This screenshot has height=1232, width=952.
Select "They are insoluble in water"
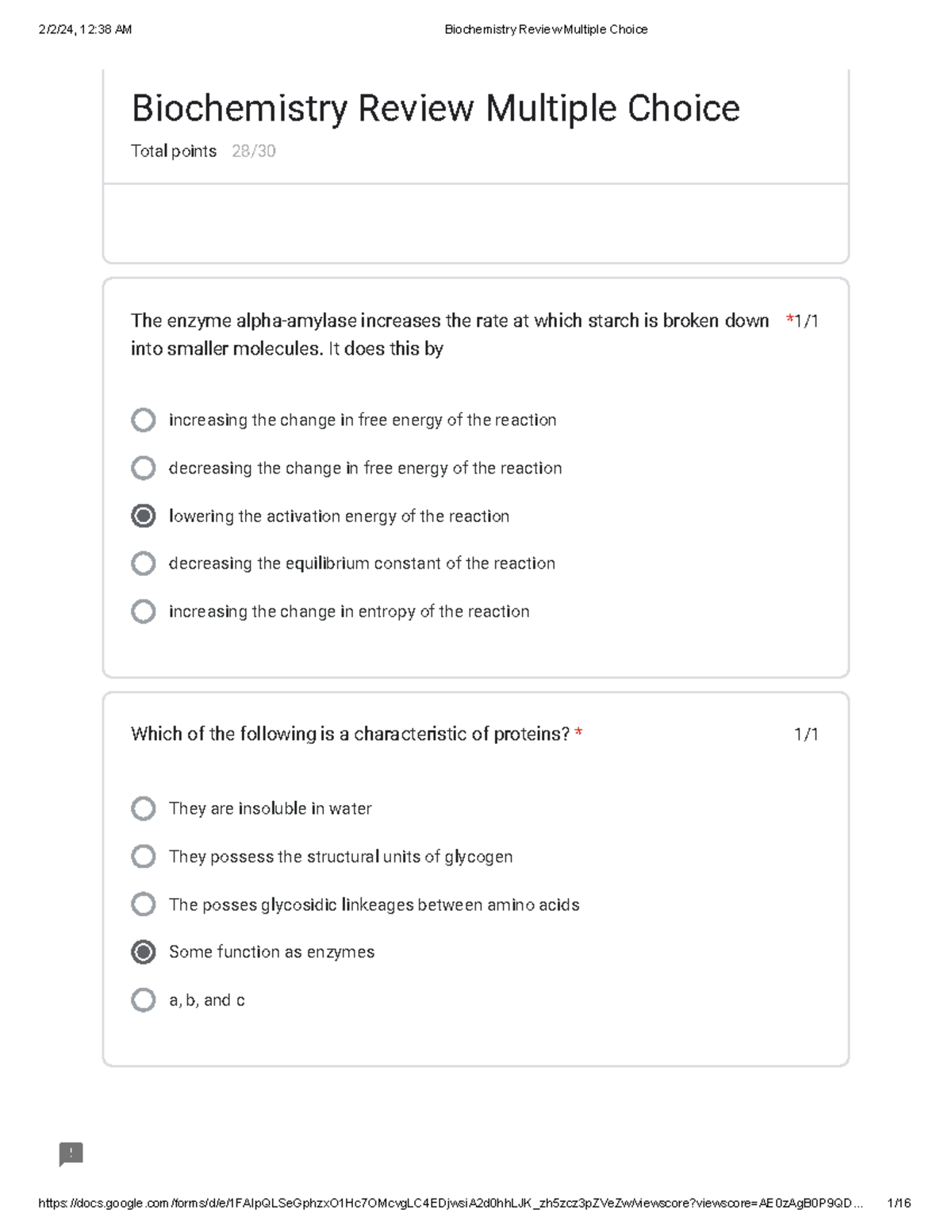point(143,808)
